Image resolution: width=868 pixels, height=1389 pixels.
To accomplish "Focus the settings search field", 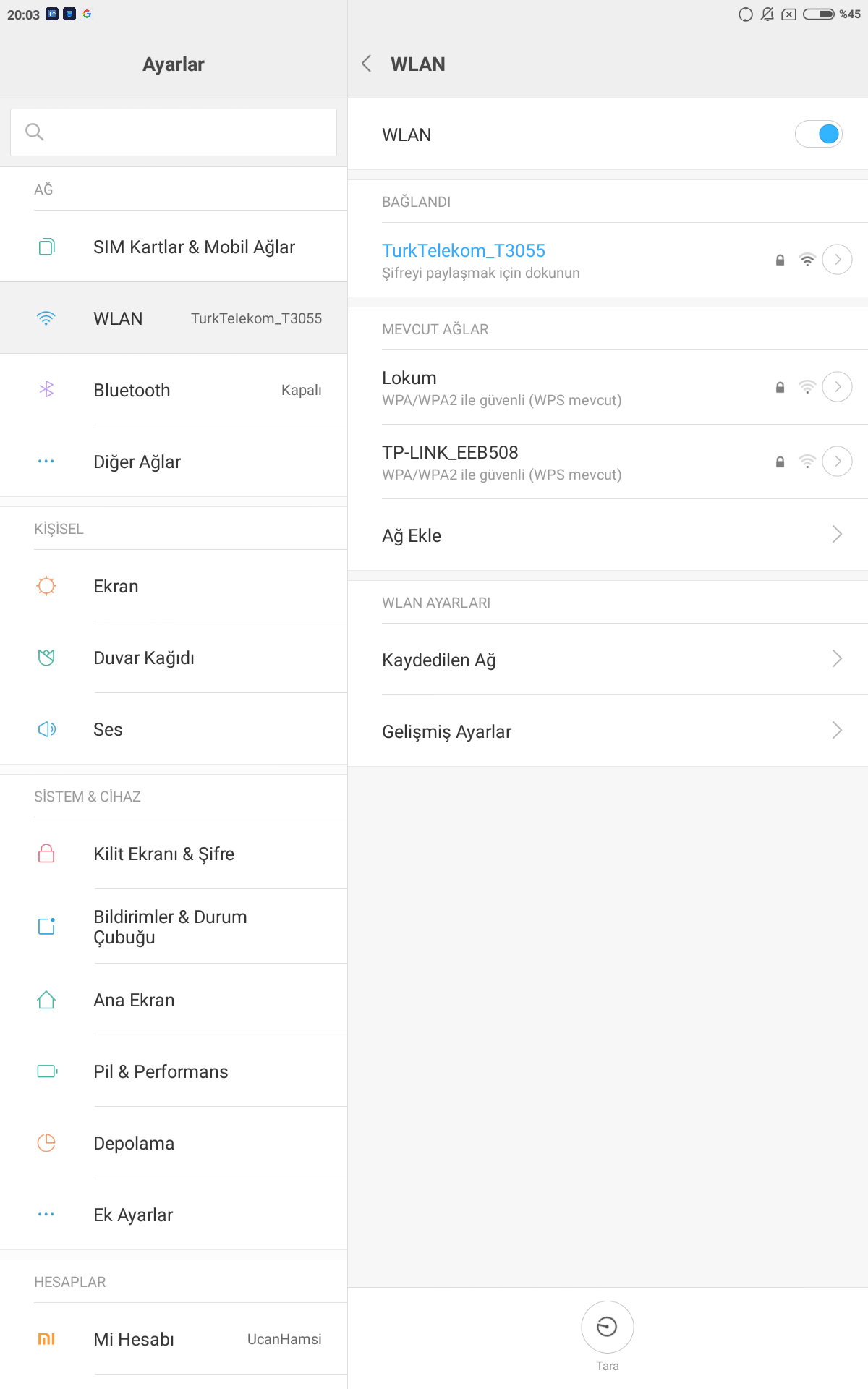I will point(174,132).
